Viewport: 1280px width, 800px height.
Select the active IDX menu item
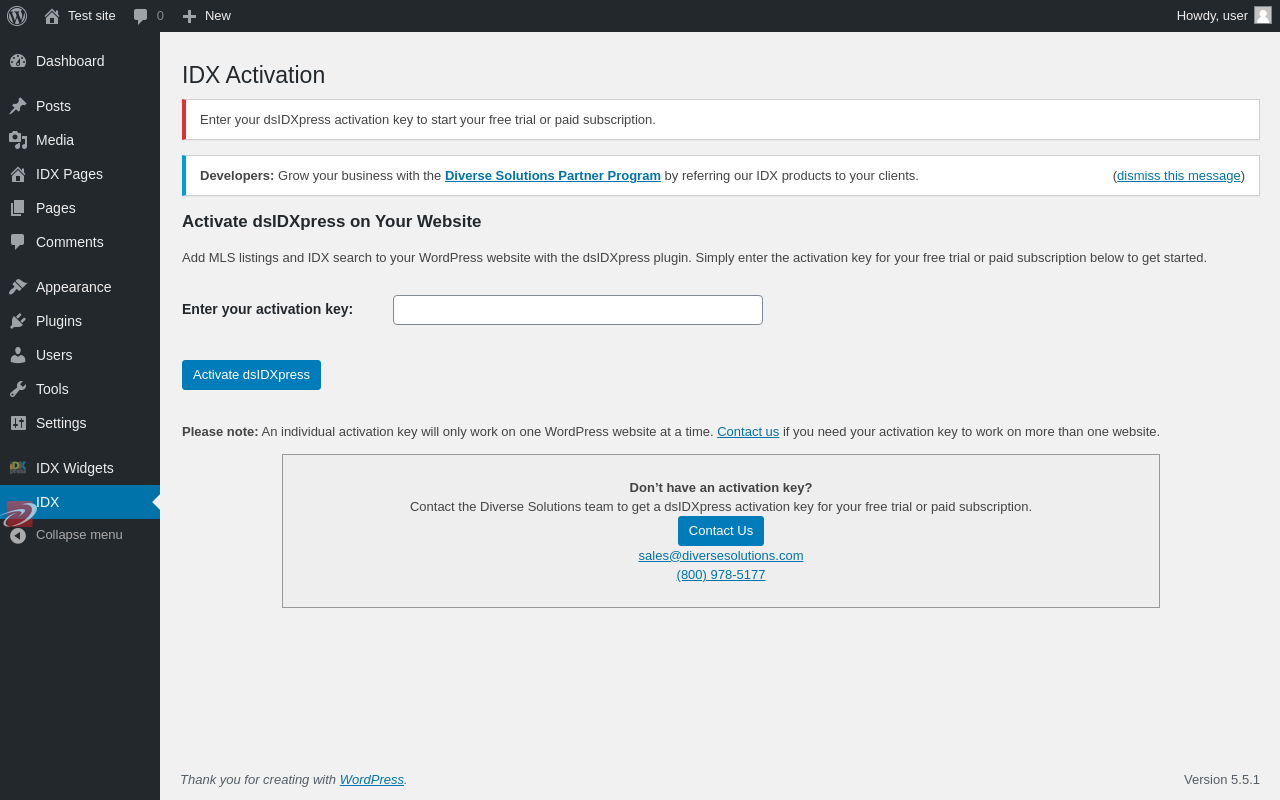pyautogui.click(x=80, y=502)
